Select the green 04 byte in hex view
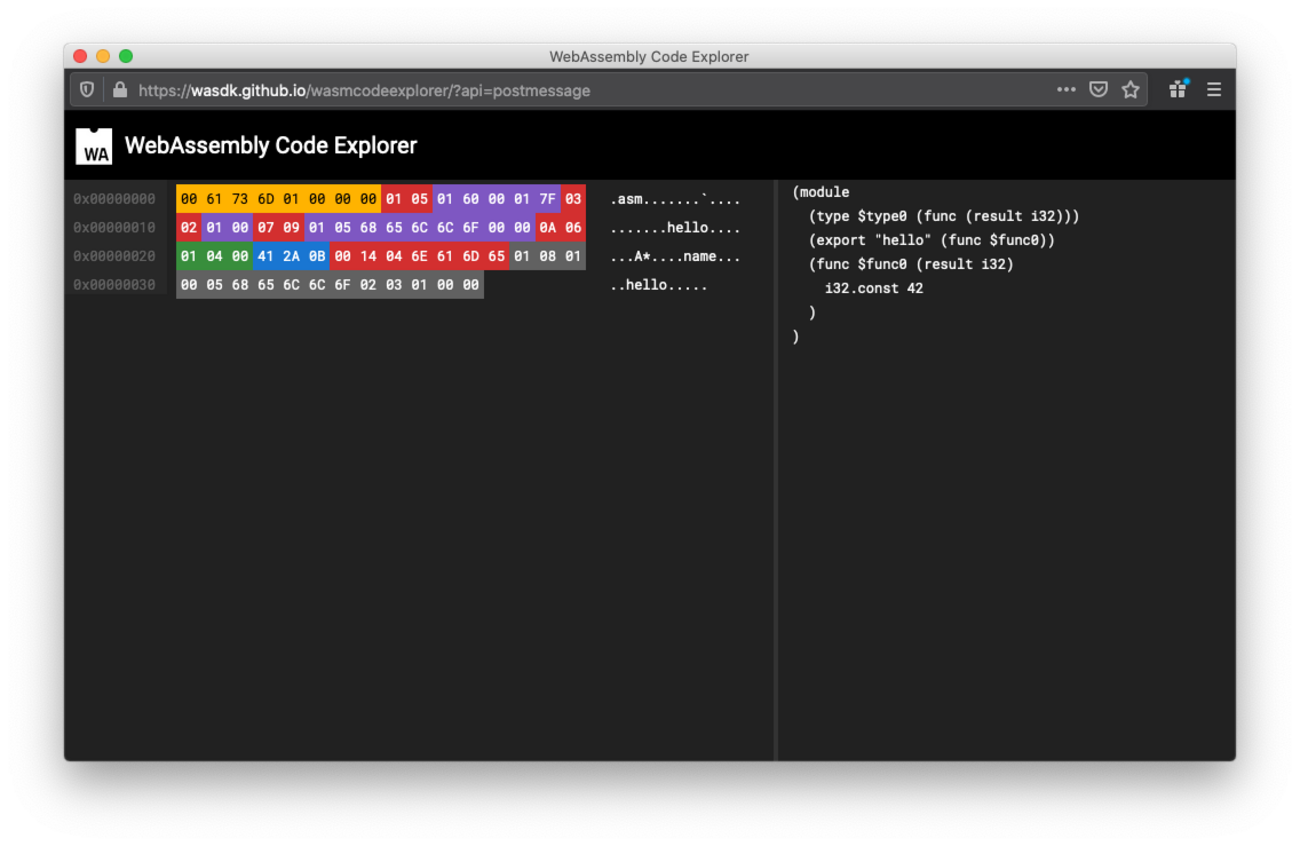Screen dimensions: 1300x846 [215, 256]
